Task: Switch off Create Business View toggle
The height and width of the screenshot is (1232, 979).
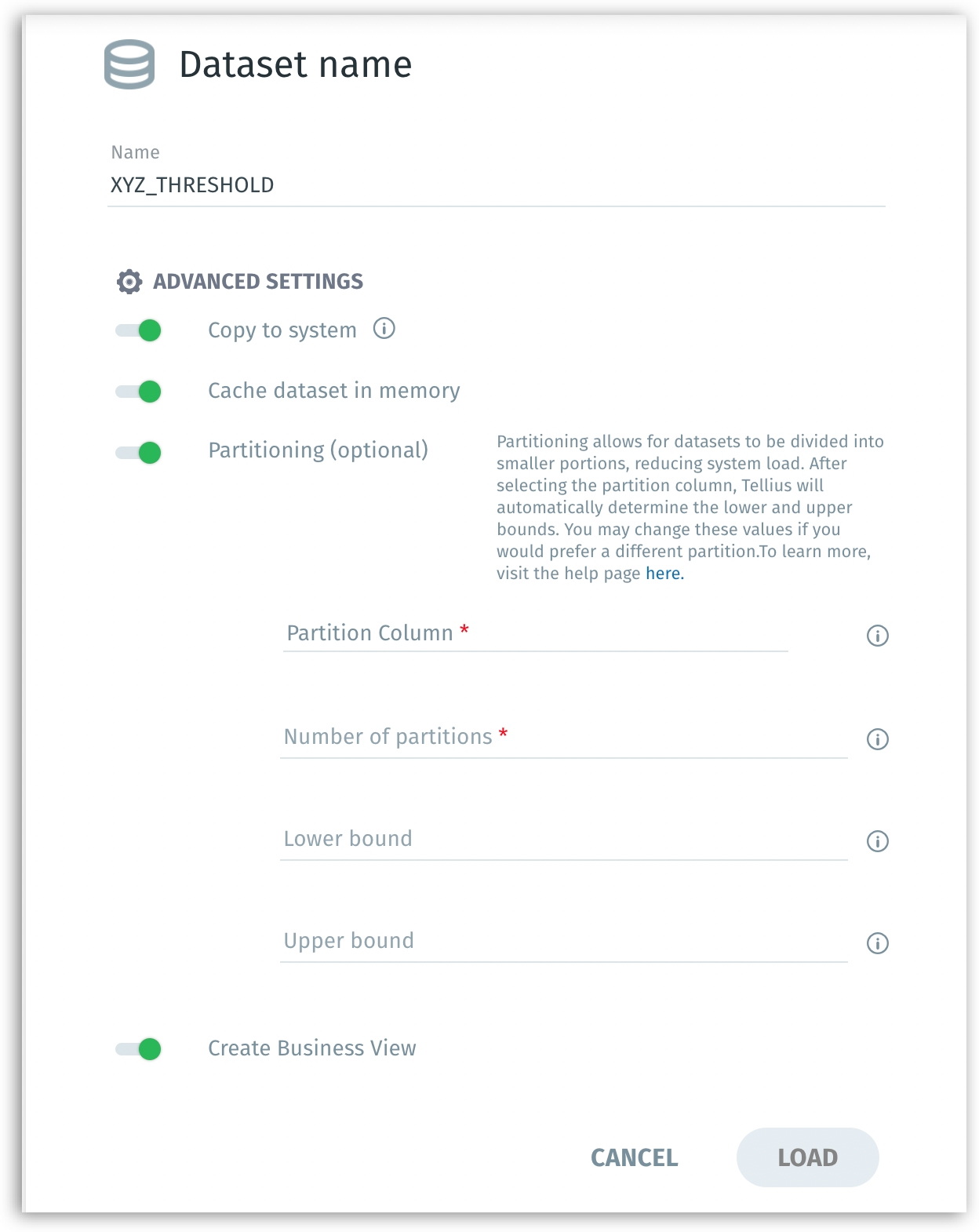Action: pos(139,1048)
